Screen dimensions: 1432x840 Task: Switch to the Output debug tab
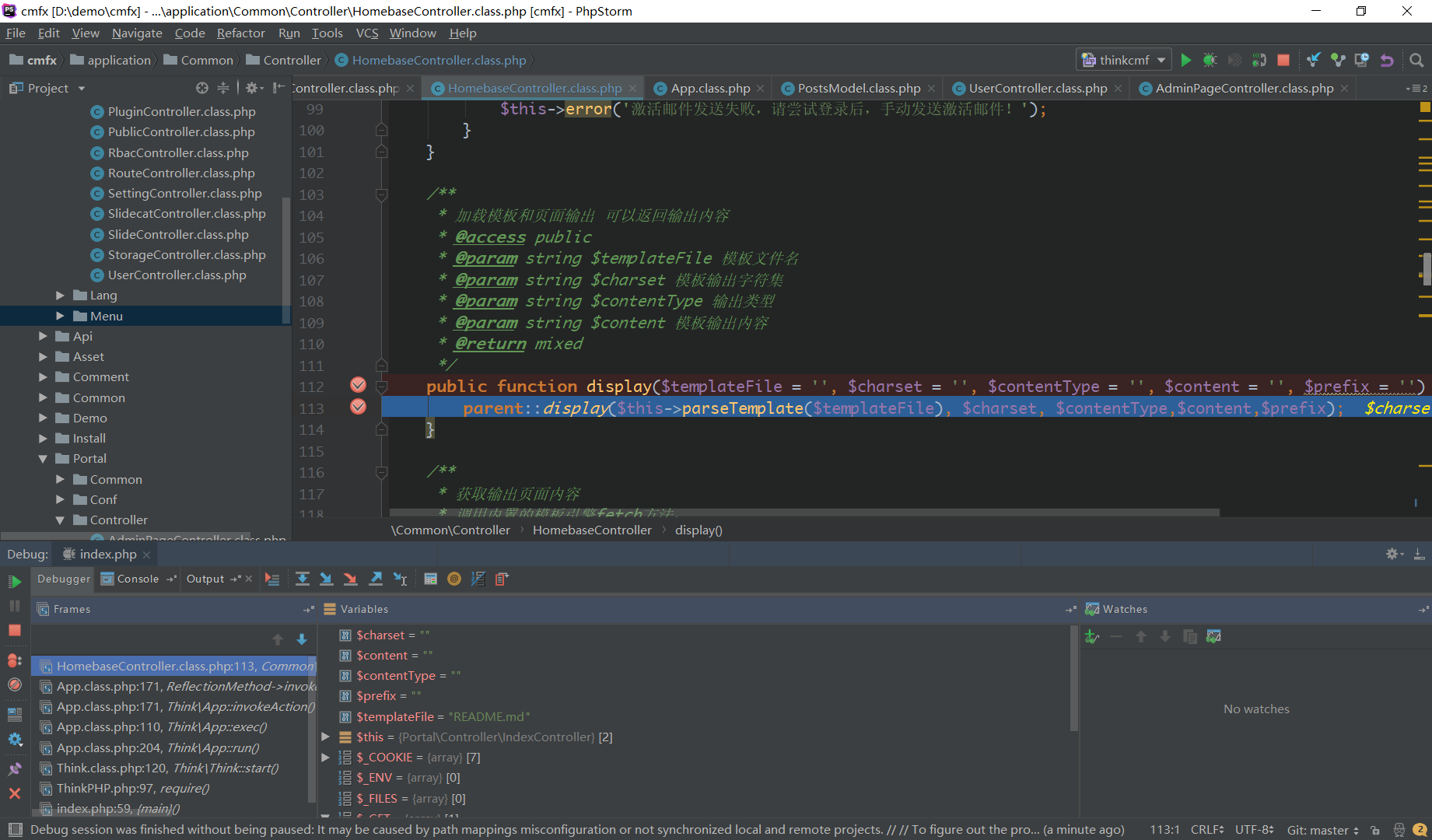tap(205, 579)
